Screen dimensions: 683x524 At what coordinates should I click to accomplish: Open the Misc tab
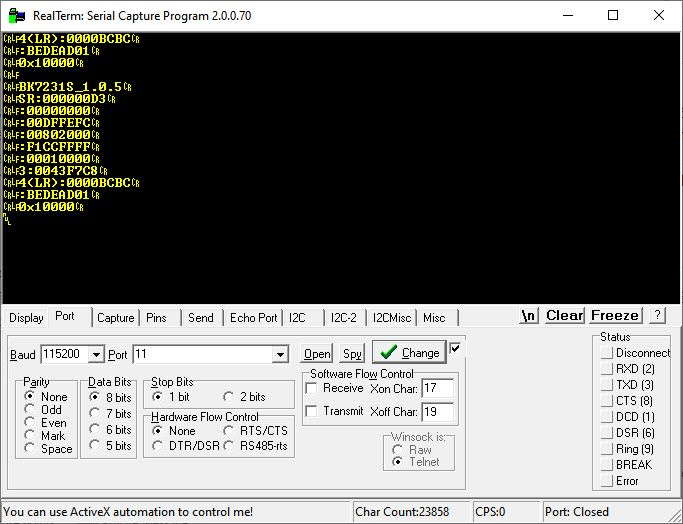tap(434, 318)
